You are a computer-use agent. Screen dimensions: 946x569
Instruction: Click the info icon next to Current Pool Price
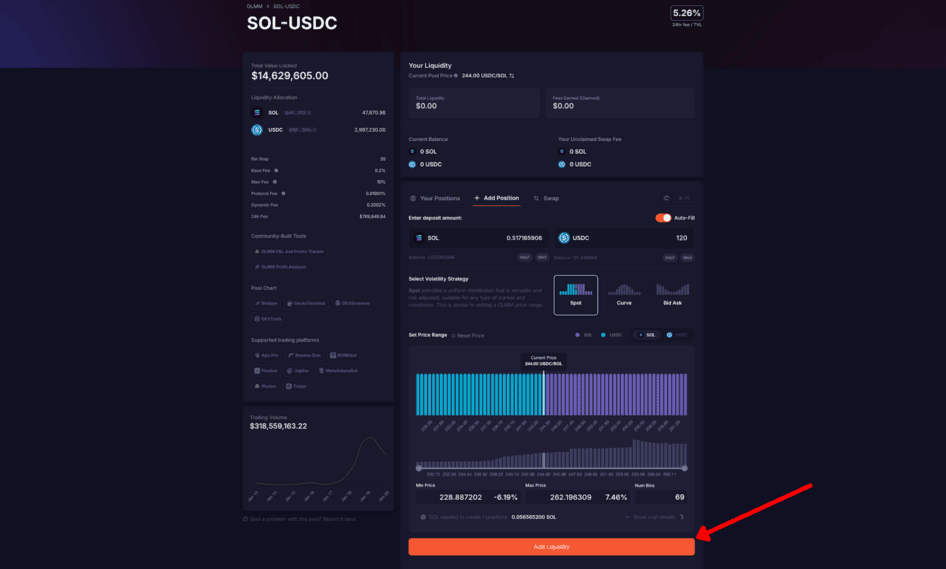(456, 76)
